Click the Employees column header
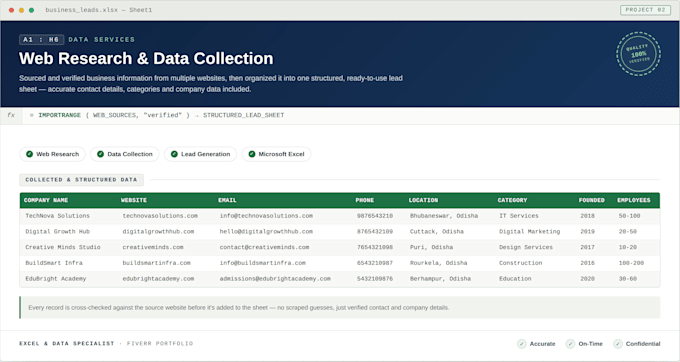This screenshot has width=680, height=362. point(634,200)
